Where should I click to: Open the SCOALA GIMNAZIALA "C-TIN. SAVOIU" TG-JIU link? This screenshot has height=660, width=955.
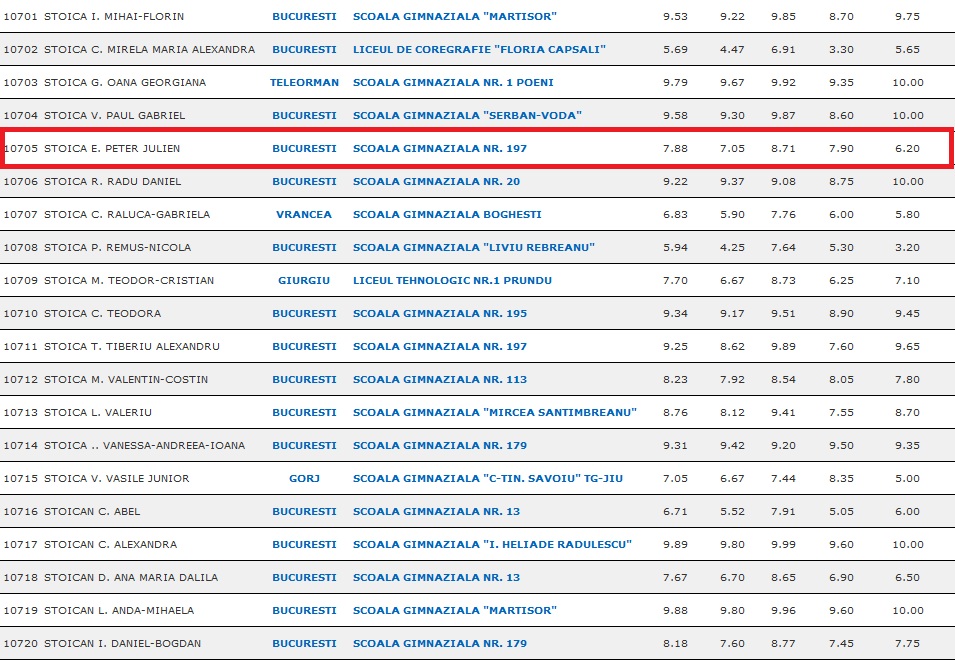click(x=487, y=479)
